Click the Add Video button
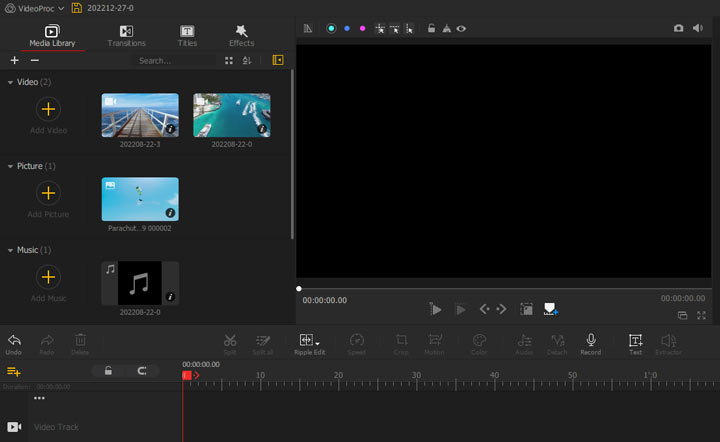Viewport: 720px width, 442px height. (x=48, y=110)
